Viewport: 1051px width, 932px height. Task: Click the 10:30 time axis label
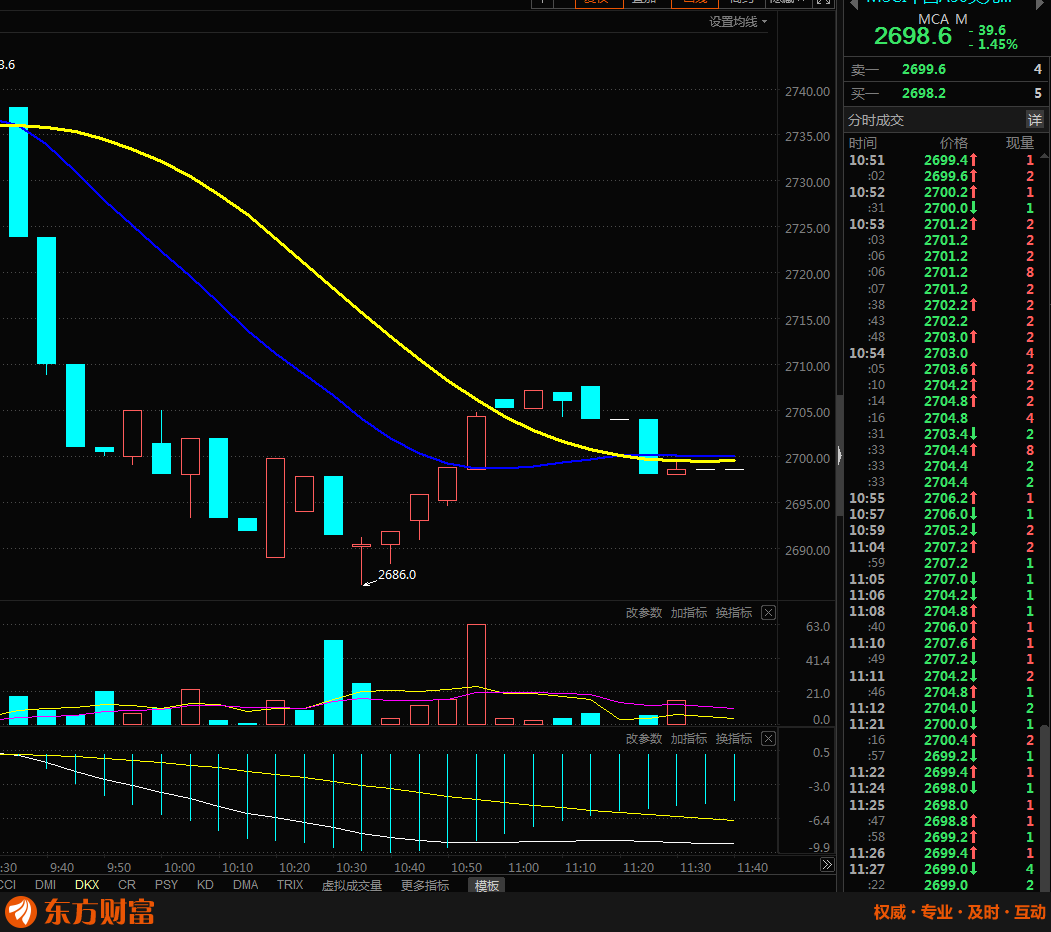pos(351,868)
